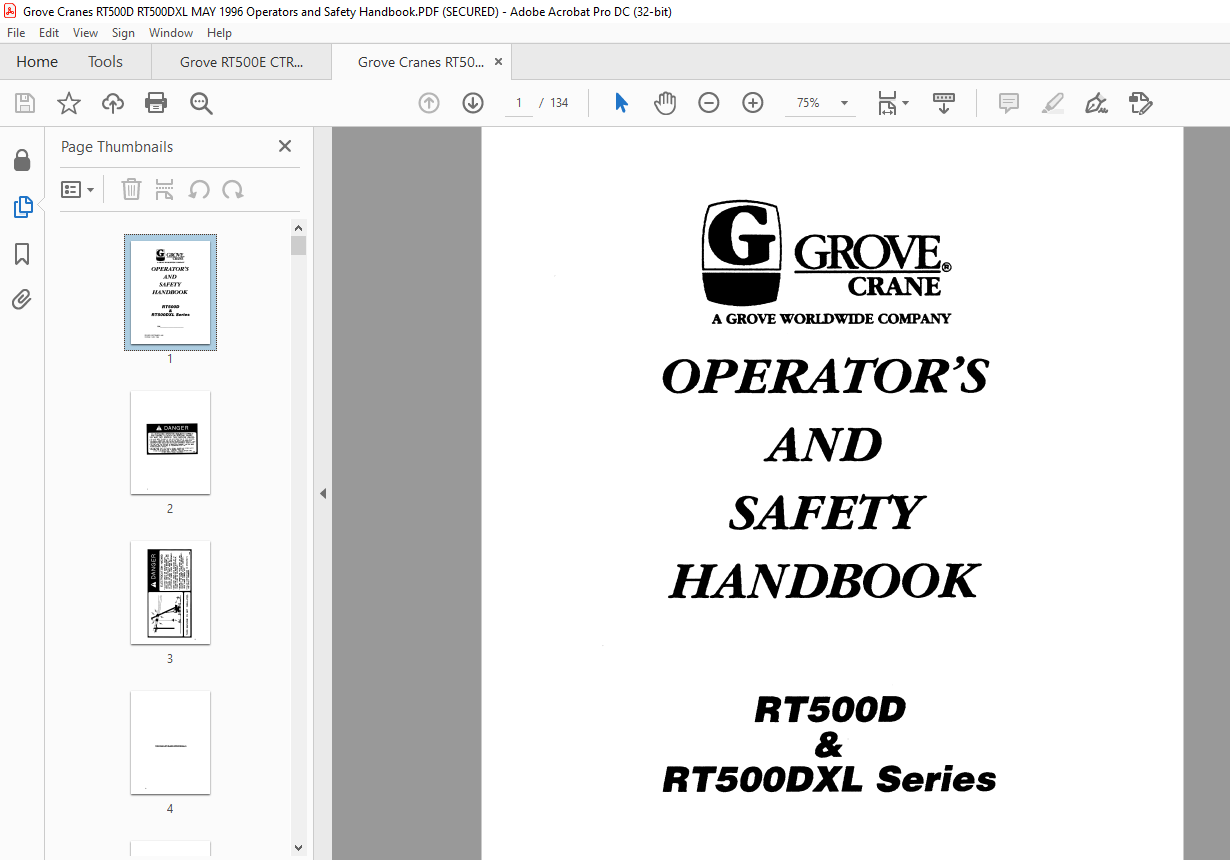Viewport: 1230px width, 860px height.
Task: Toggle the Page Thumbnails sidebar icon
Action: (x=22, y=207)
